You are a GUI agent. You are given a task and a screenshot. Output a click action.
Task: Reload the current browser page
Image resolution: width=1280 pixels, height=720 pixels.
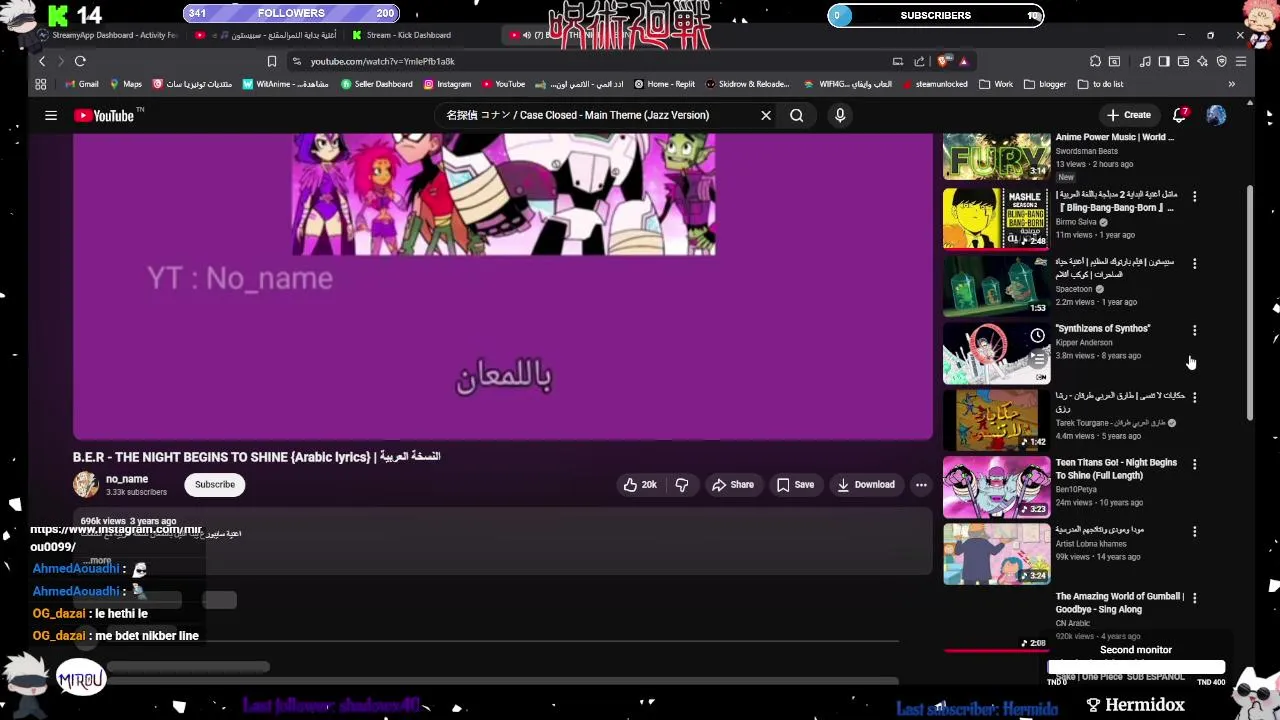(x=80, y=61)
